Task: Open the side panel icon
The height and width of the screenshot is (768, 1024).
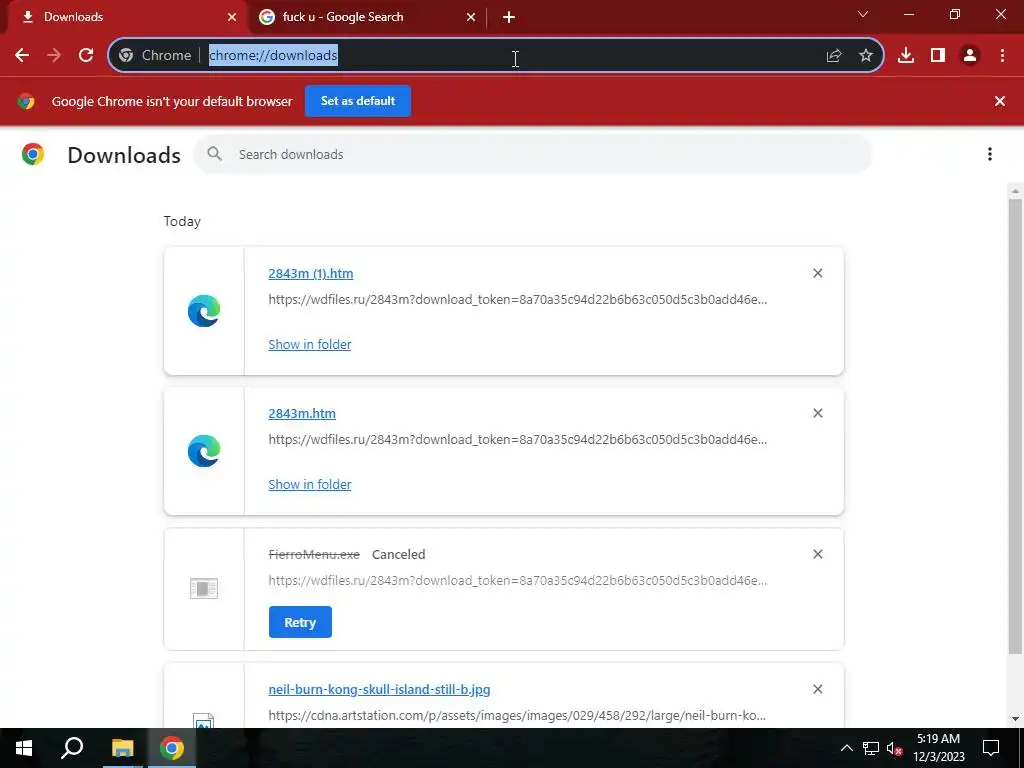Action: (x=938, y=56)
